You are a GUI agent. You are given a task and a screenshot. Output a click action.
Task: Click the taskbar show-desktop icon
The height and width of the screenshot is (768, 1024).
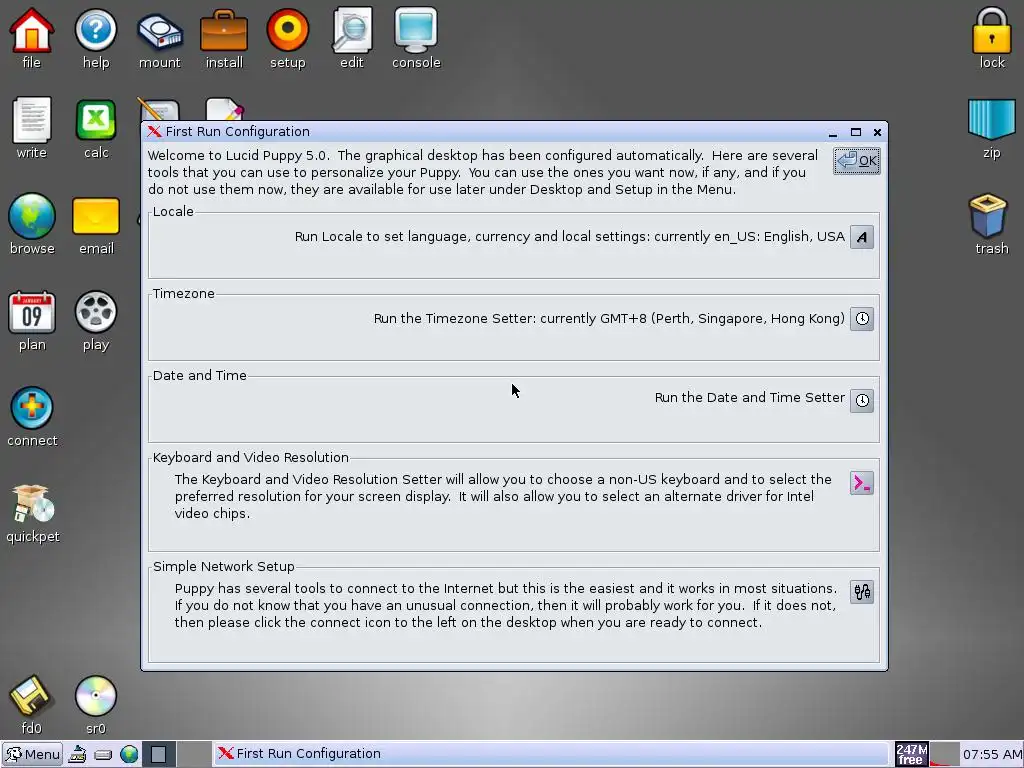click(77, 754)
